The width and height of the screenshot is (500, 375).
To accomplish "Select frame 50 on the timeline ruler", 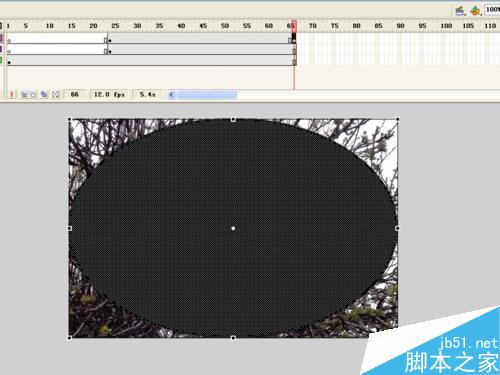I will click(x=225, y=26).
